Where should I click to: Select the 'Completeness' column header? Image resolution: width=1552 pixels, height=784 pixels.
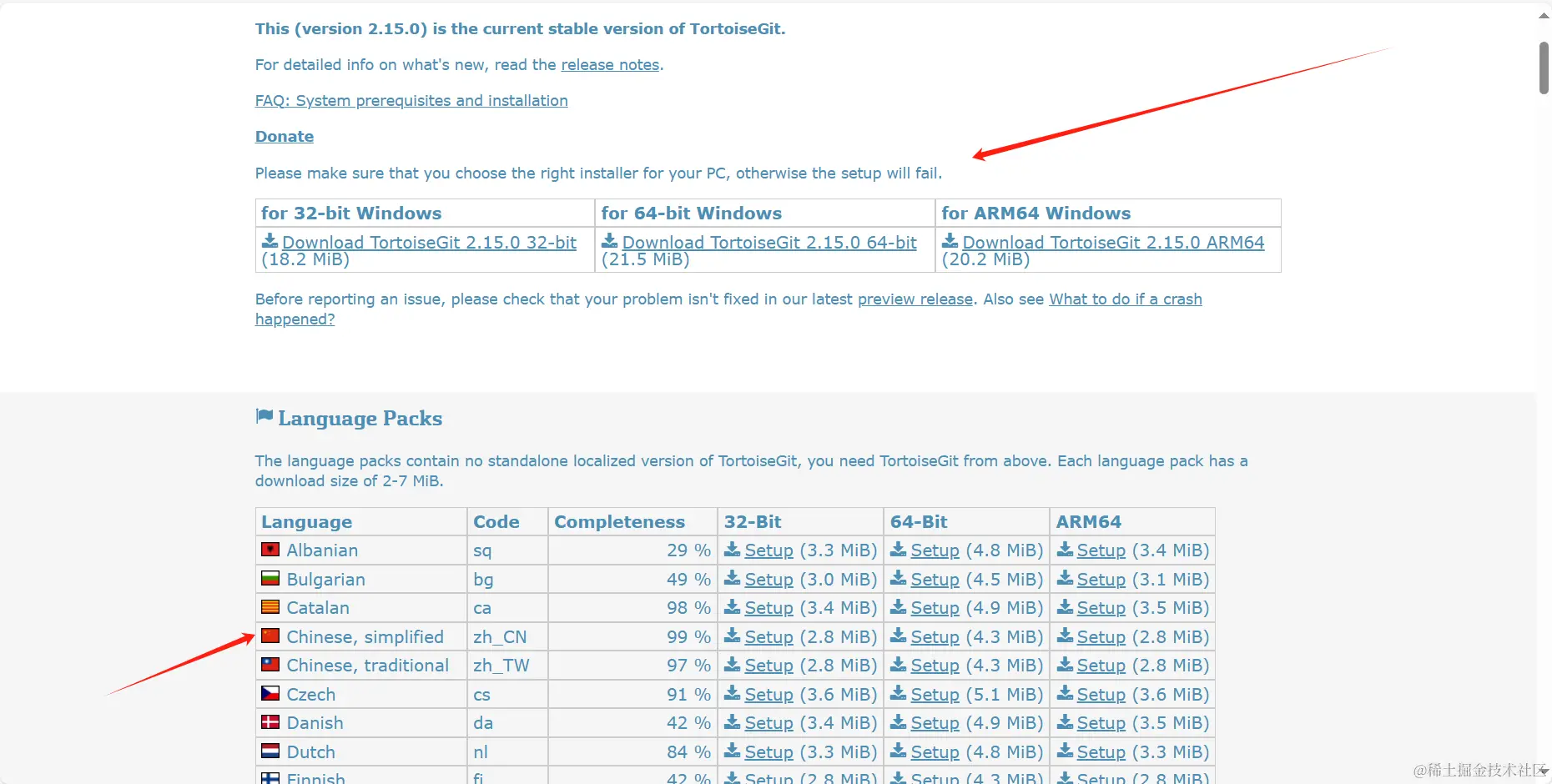[619, 522]
